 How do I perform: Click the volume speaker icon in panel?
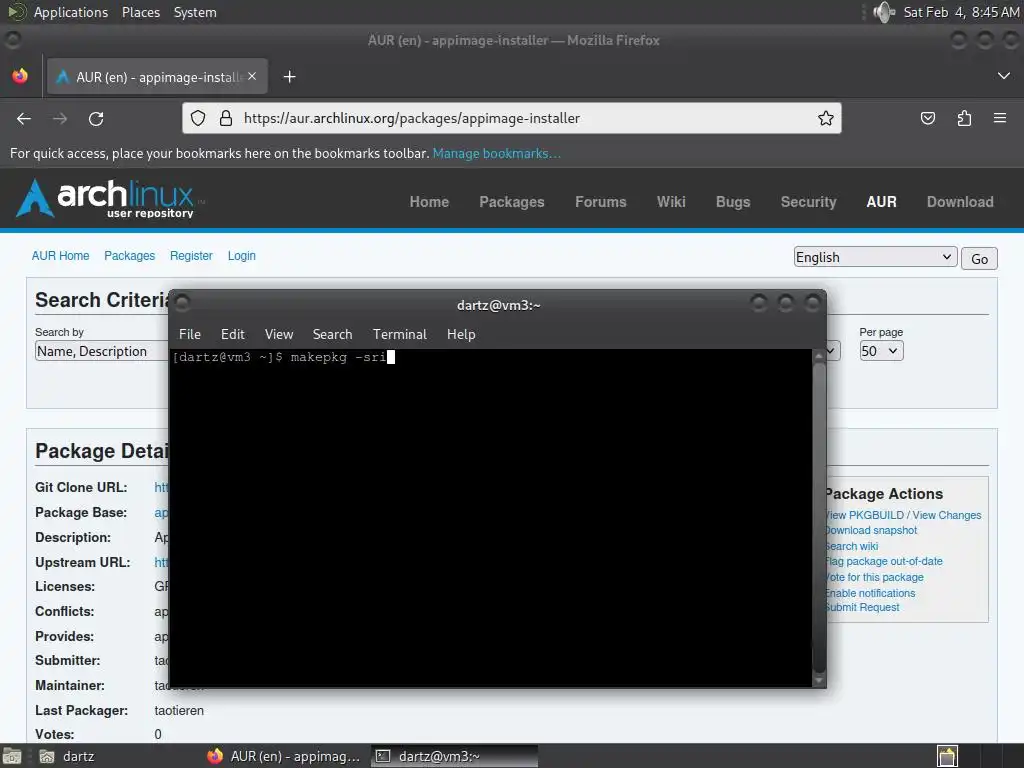pyautogui.click(x=884, y=12)
